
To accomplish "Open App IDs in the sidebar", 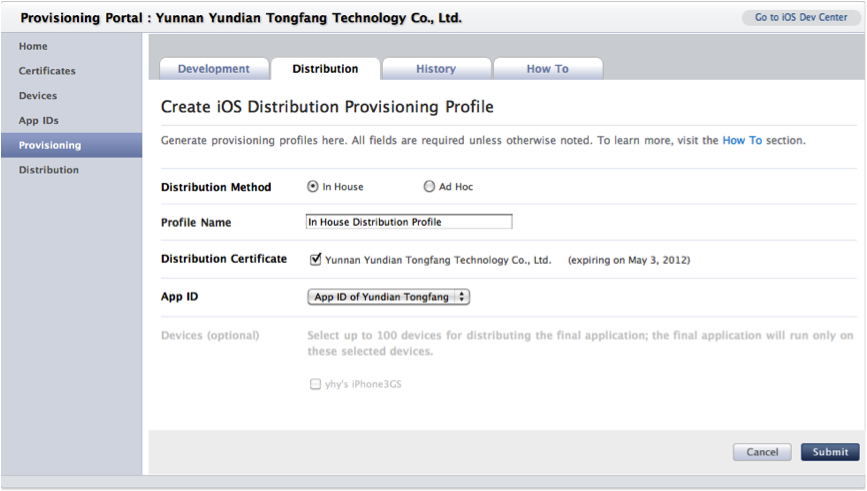I will point(39,121).
